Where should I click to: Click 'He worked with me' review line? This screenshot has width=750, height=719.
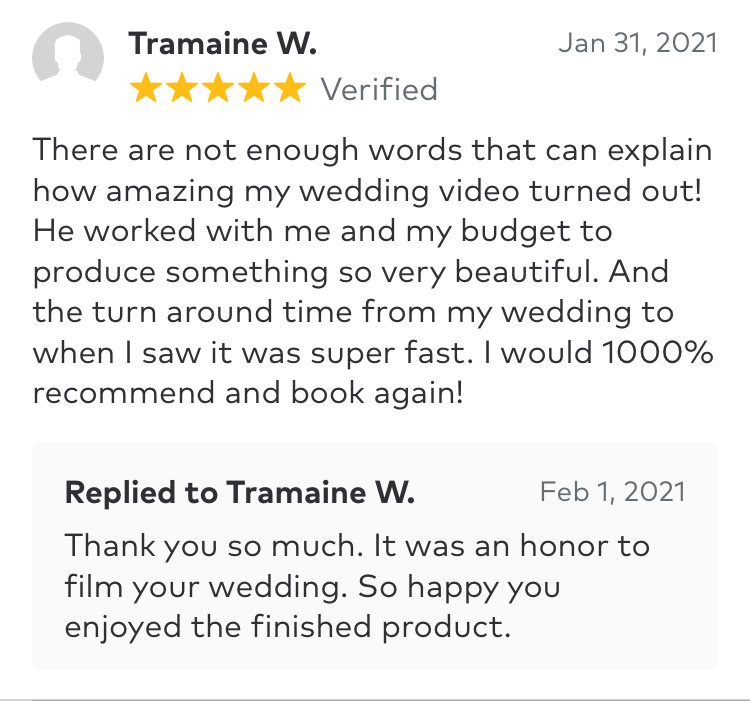[x=322, y=232]
